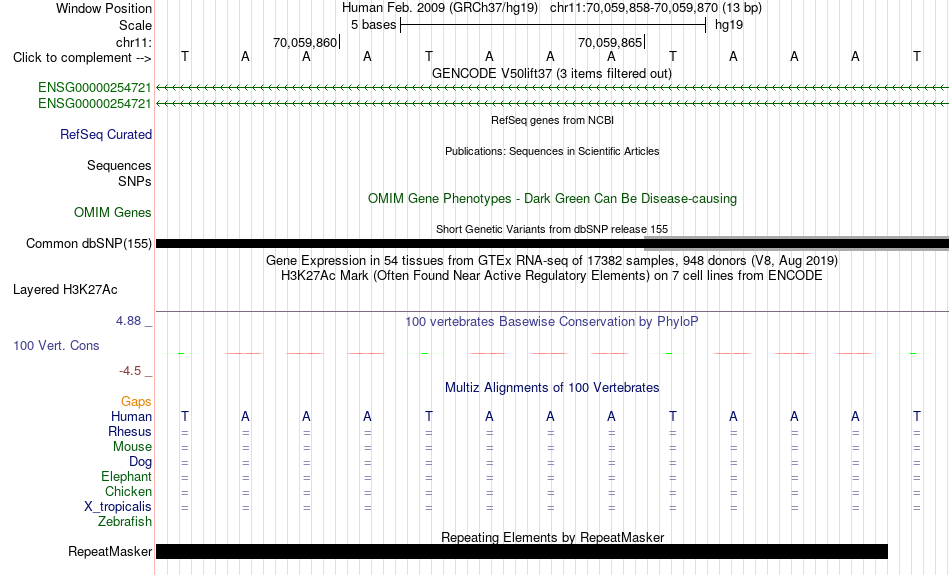Image resolution: width=950 pixels, height=575 pixels.
Task: Open 'Publications: Sequences in Scientific Articles' title
Action: (552, 151)
